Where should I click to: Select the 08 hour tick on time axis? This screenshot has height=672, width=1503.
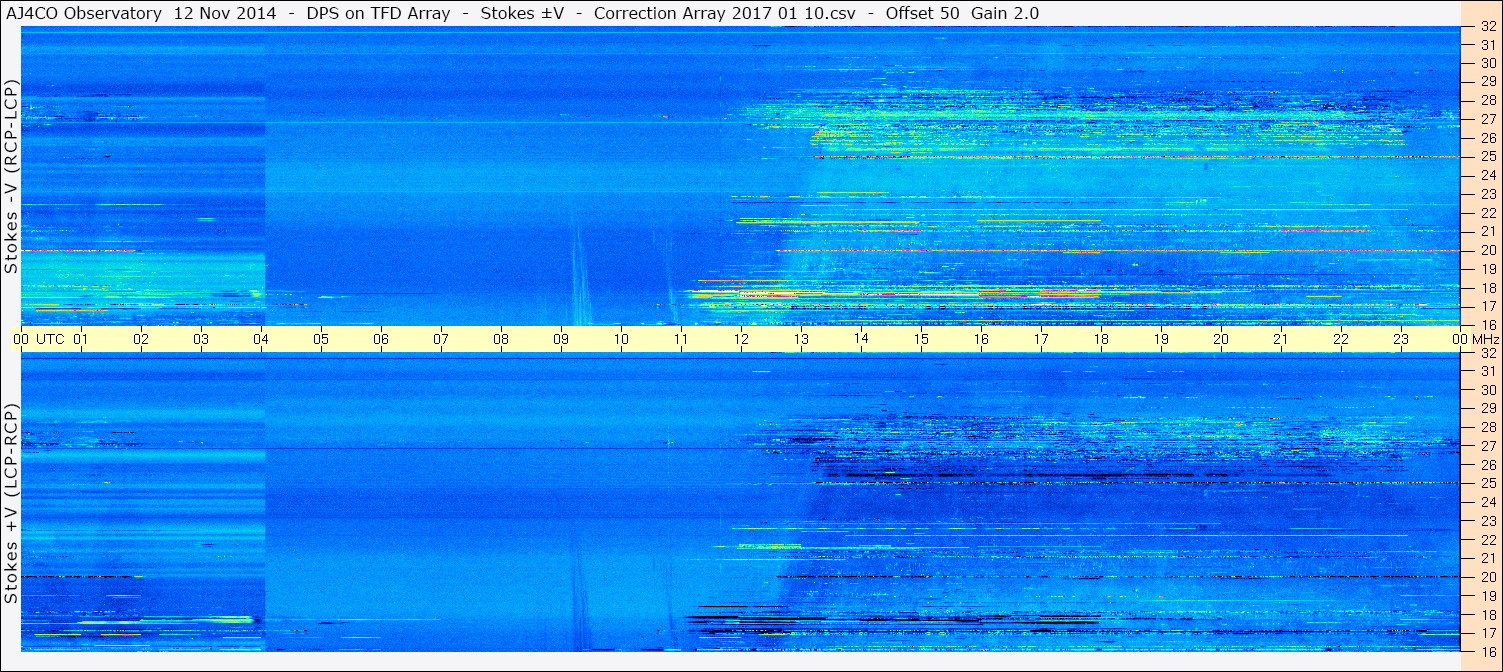click(x=501, y=339)
